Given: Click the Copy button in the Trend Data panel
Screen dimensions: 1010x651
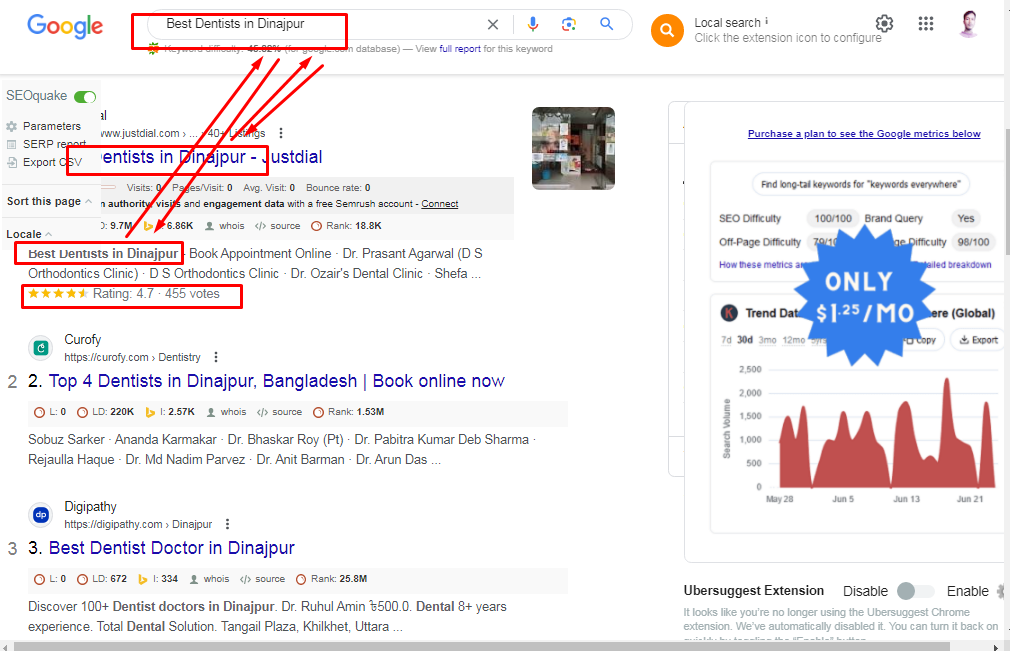Looking at the screenshot, I should click(922, 339).
